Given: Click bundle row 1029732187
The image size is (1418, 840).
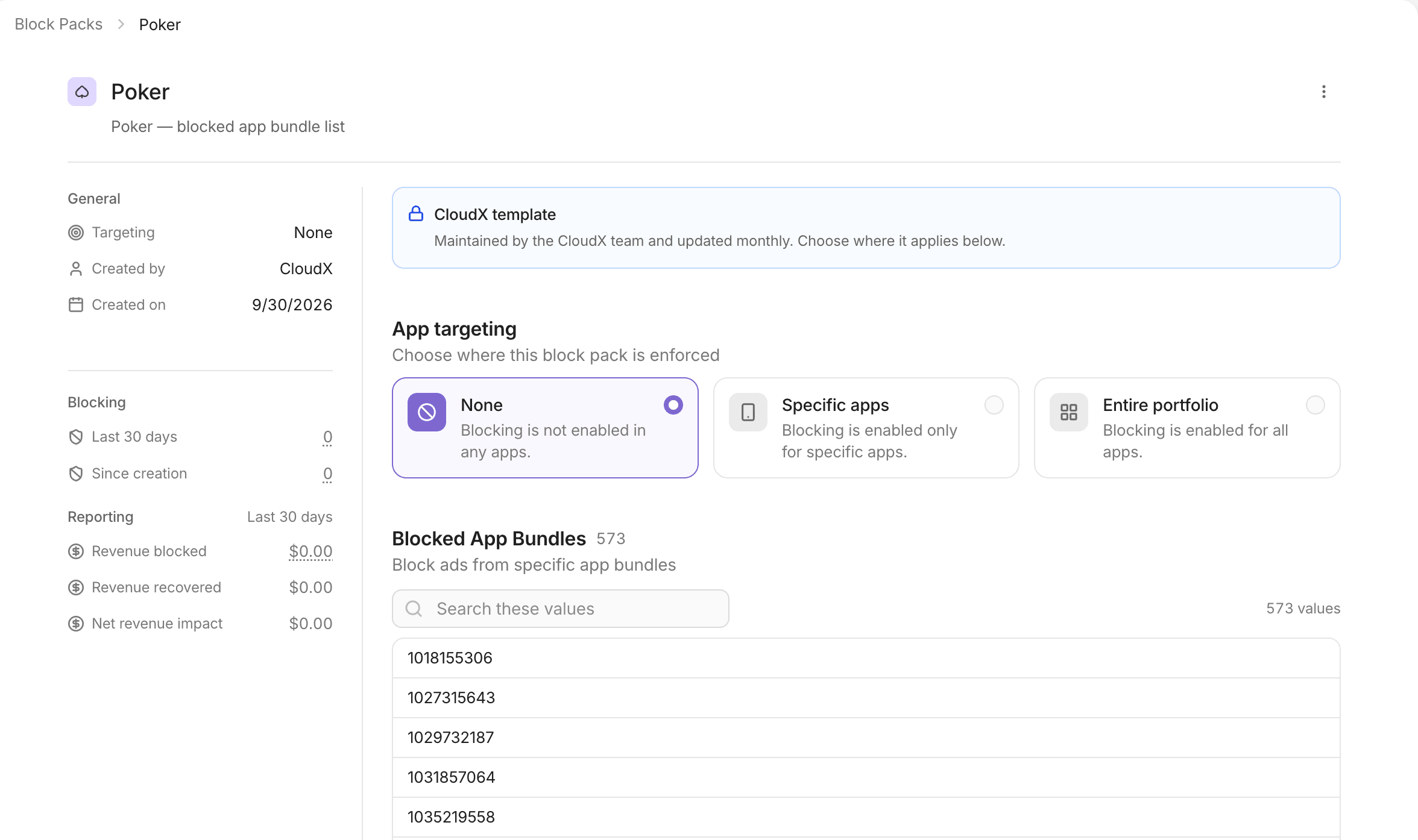Looking at the screenshot, I should [x=866, y=738].
